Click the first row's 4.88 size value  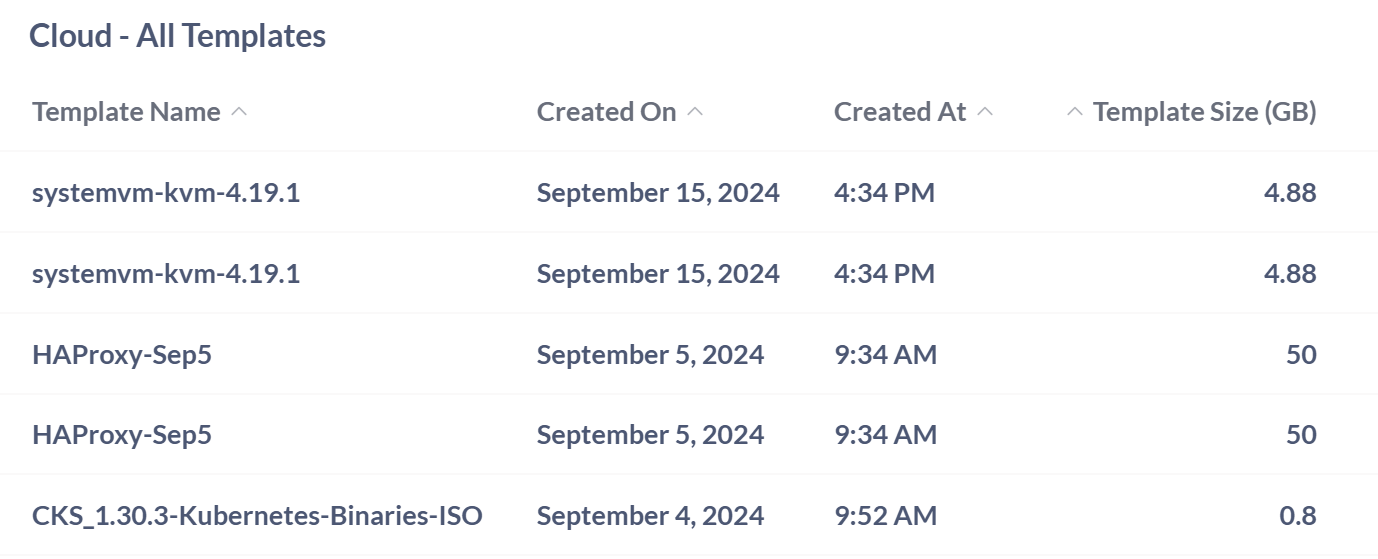click(1290, 193)
